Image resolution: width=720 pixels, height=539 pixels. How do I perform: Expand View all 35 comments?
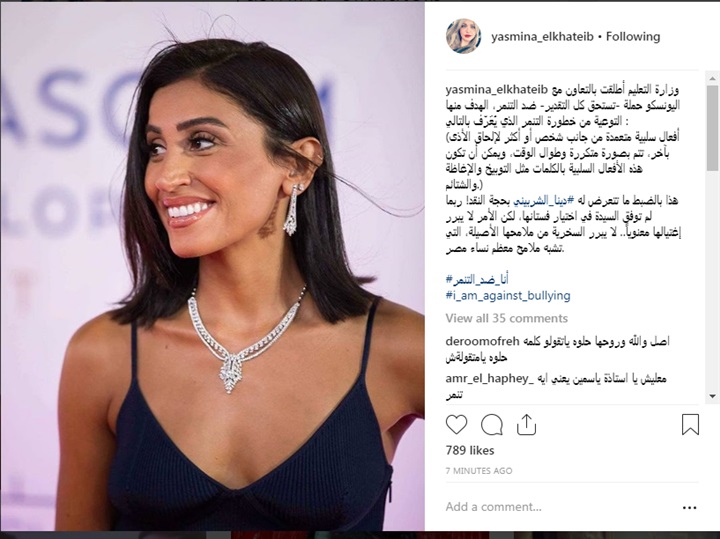tap(506, 318)
